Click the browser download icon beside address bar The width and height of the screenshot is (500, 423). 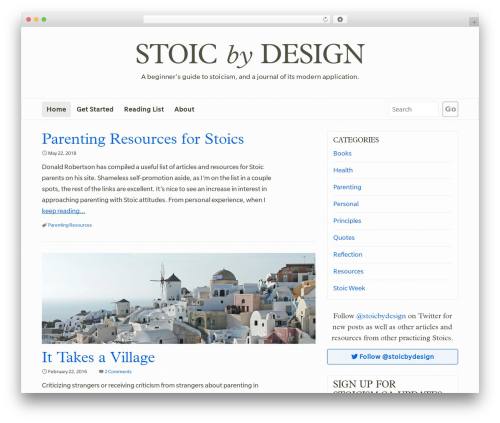pyautogui.click(x=340, y=20)
